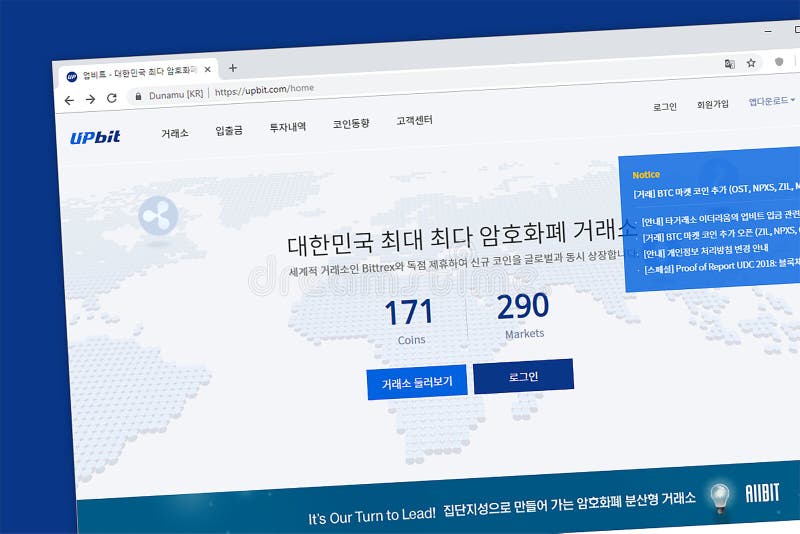Click the AllBit logo in banner
The width and height of the screenshot is (800, 534).
click(762, 493)
